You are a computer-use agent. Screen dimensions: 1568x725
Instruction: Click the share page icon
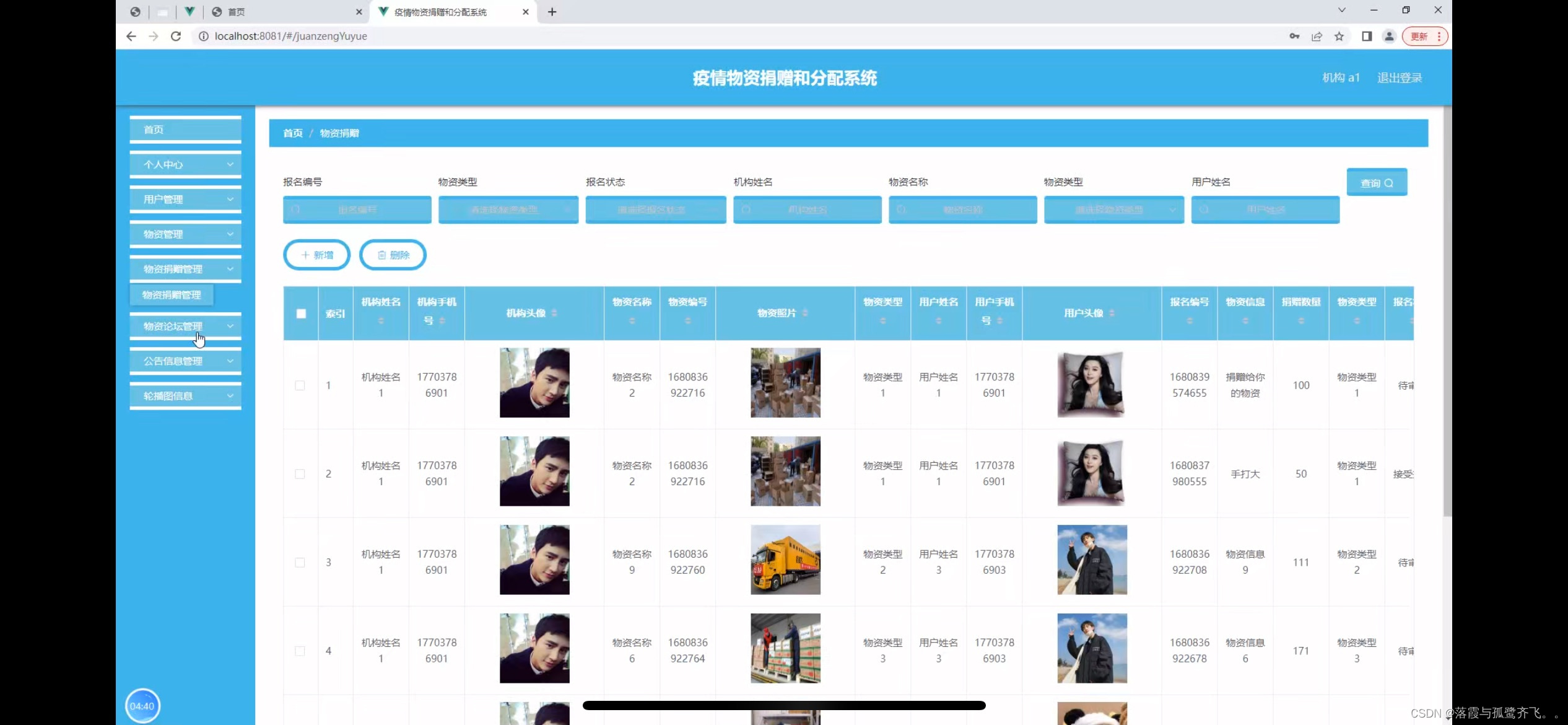1317,37
